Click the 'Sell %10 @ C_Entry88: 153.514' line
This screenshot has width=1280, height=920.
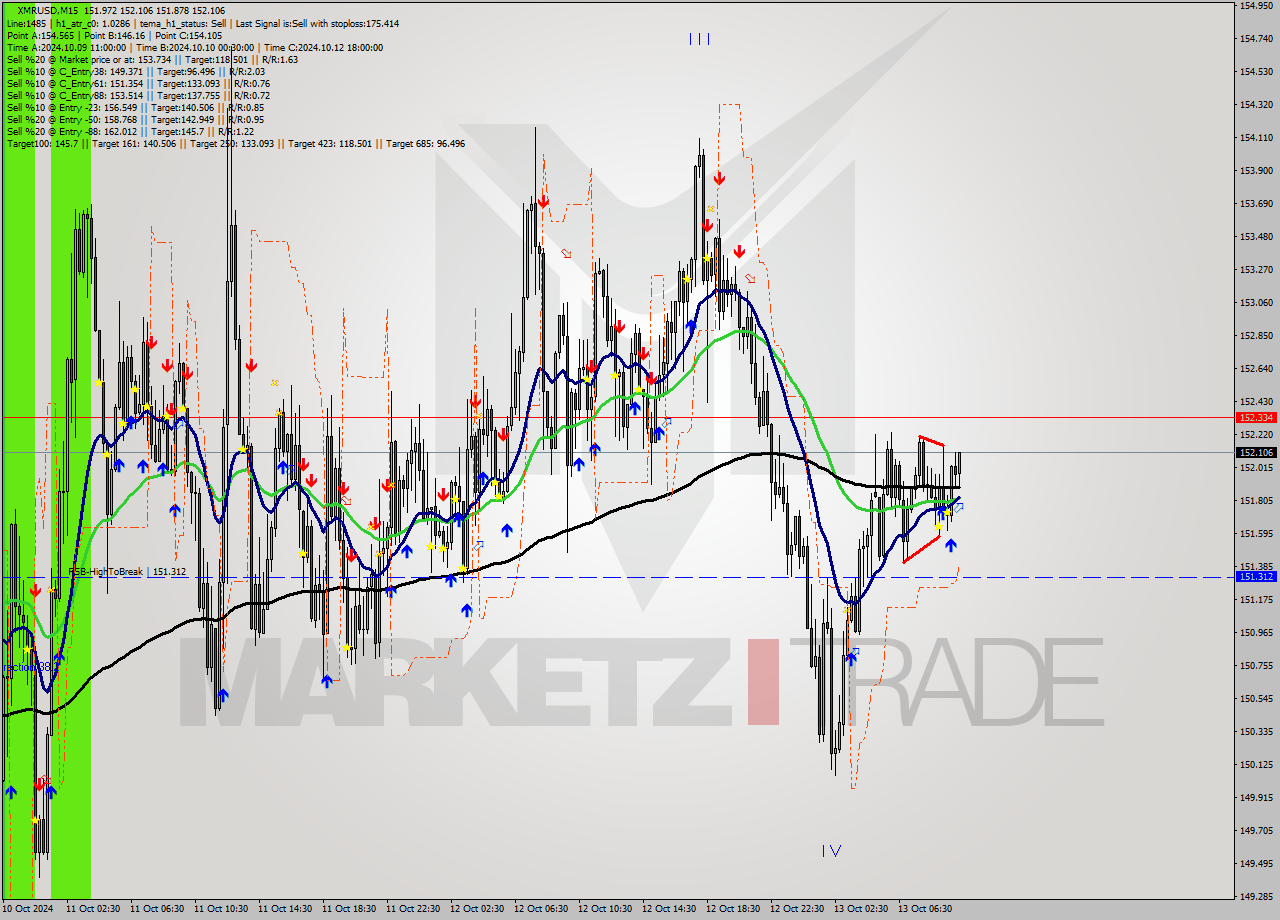pos(138,95)
